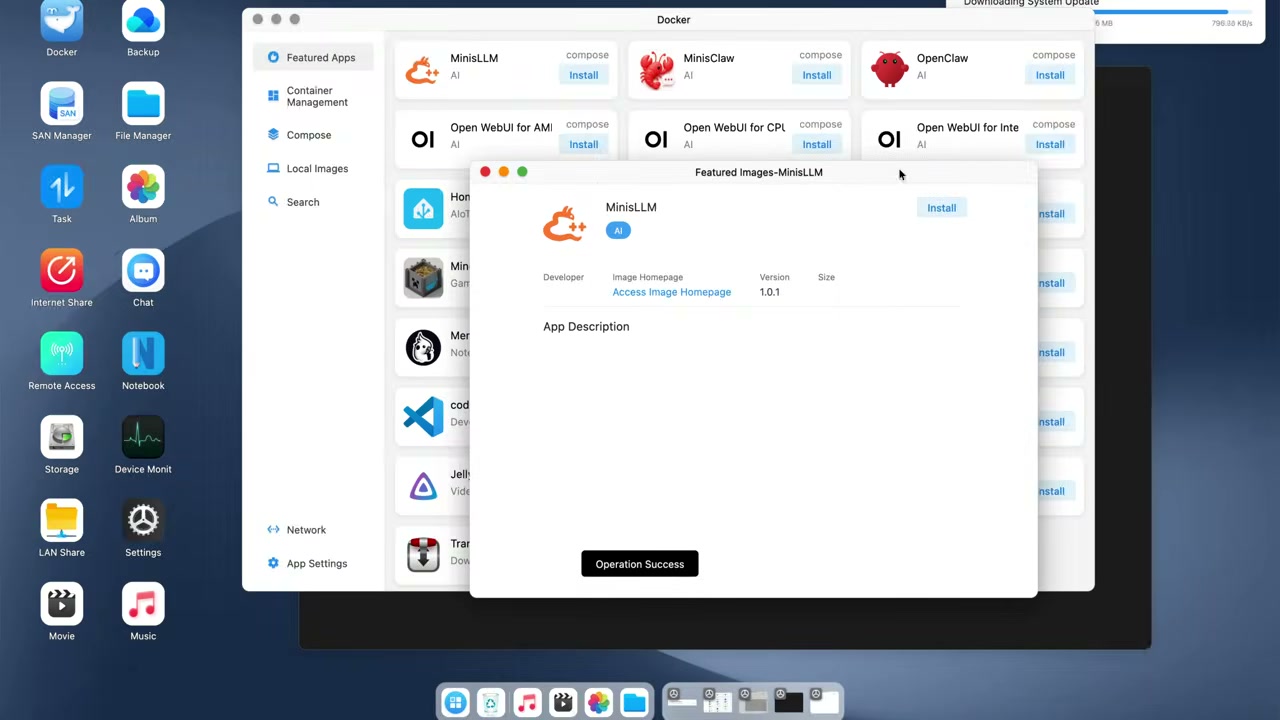Launch SAN Manager from the desktop
Screen dimensions: 1280x720
(61, 103)
